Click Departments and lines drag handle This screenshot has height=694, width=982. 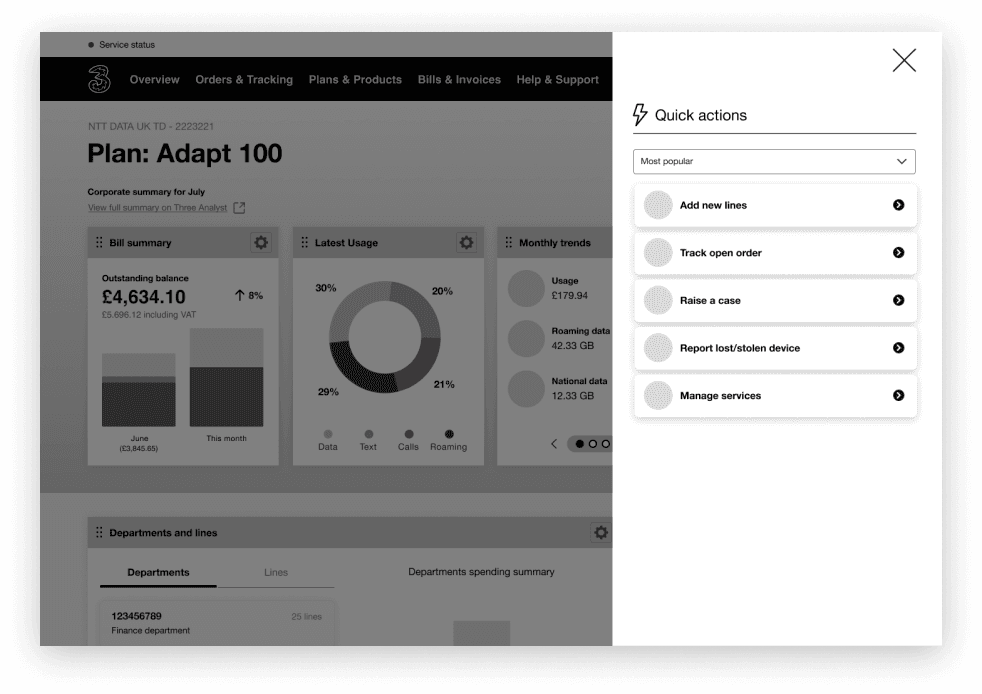(x=99, y=532)
